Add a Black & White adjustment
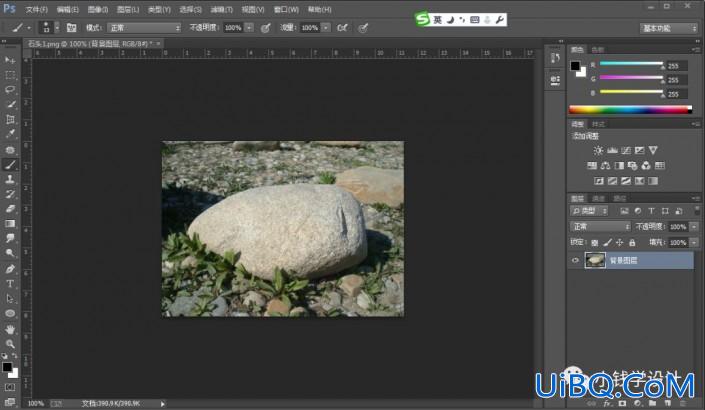Viewport: 705px width, 410px height. click(x=619, y=165)
